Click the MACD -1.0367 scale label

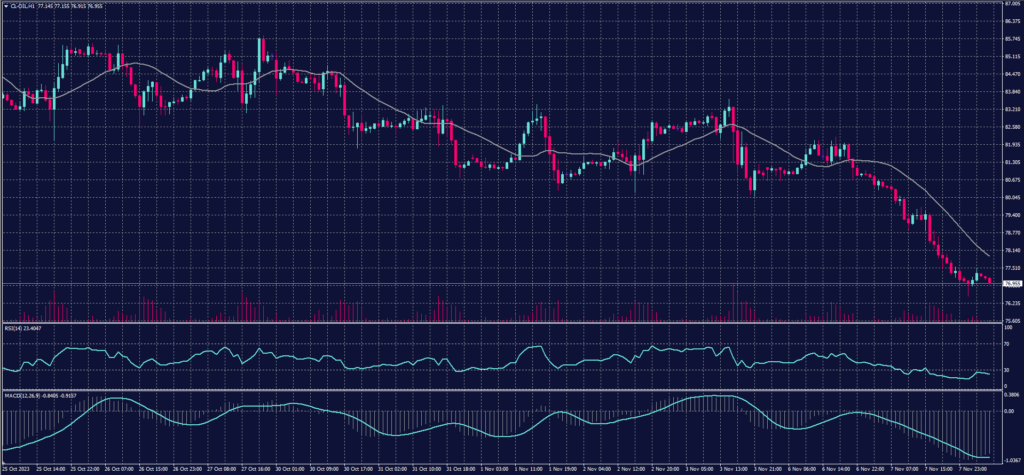1008,459
